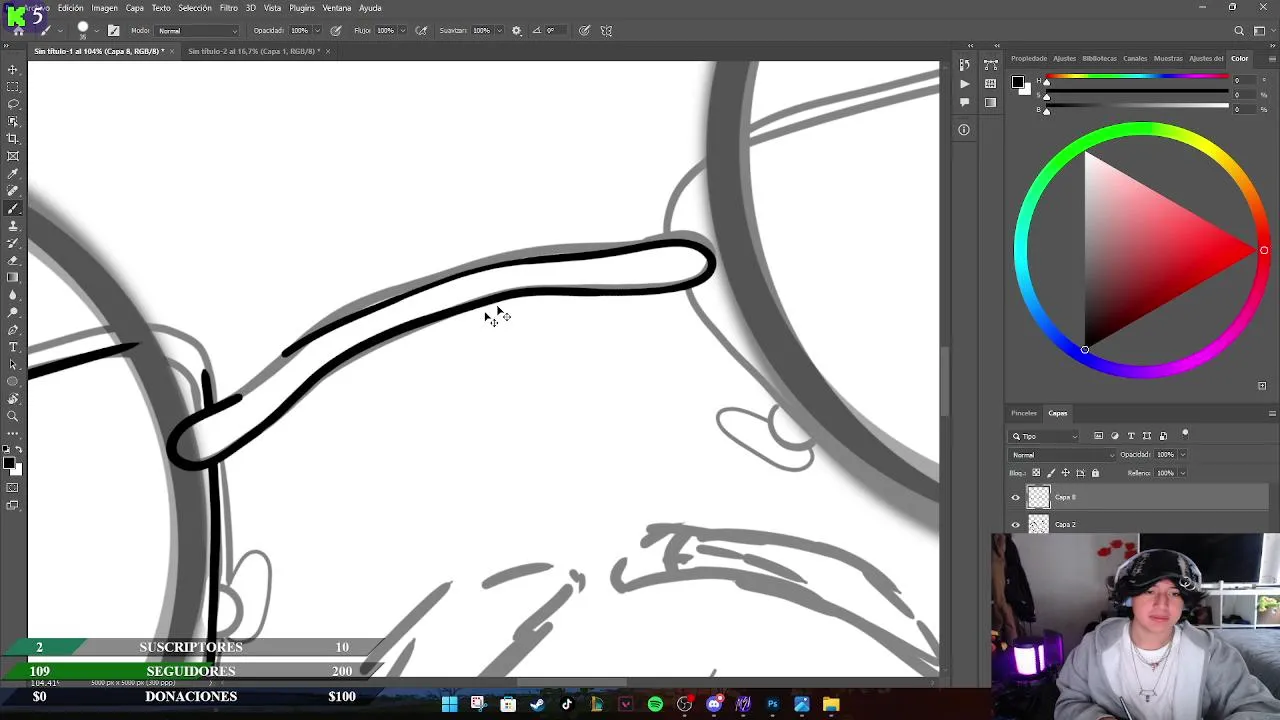This screenshot has width=1280, height=720.
Task: Hide the Capa 8 layer
Action: point(1016,497)
